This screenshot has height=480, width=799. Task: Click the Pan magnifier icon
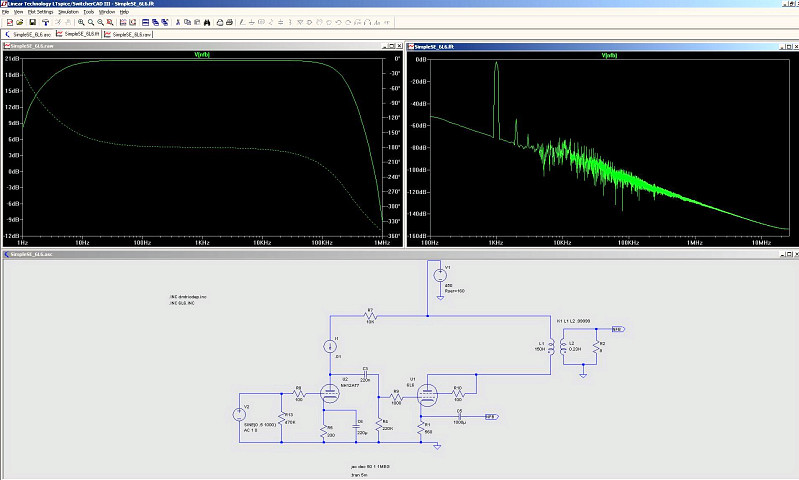point(91,22)
